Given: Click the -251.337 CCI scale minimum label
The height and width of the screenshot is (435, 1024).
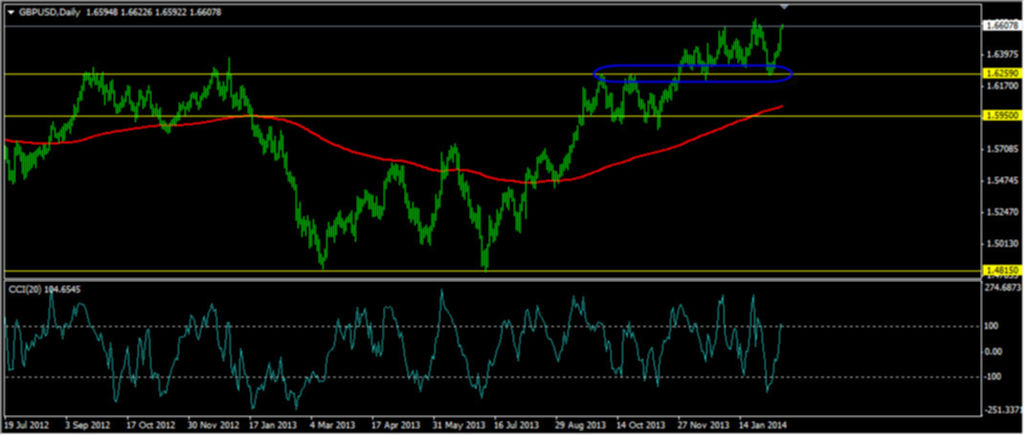Looking at the screenshot, I should (x=1004, y=410).
